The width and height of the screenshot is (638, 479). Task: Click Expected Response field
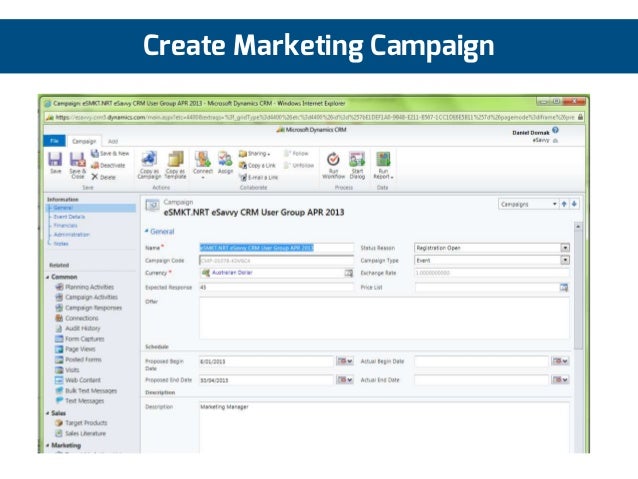(x=277, y=287)
